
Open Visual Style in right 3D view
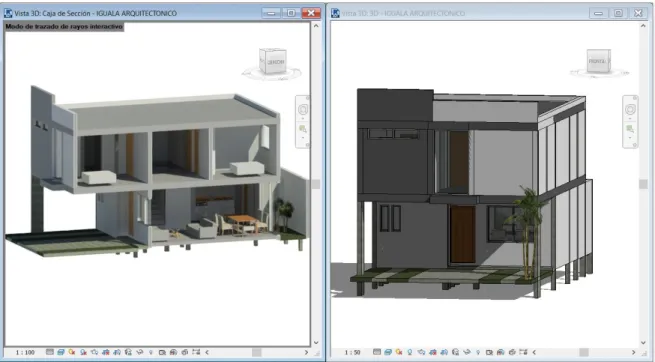[x=388, y=352]
